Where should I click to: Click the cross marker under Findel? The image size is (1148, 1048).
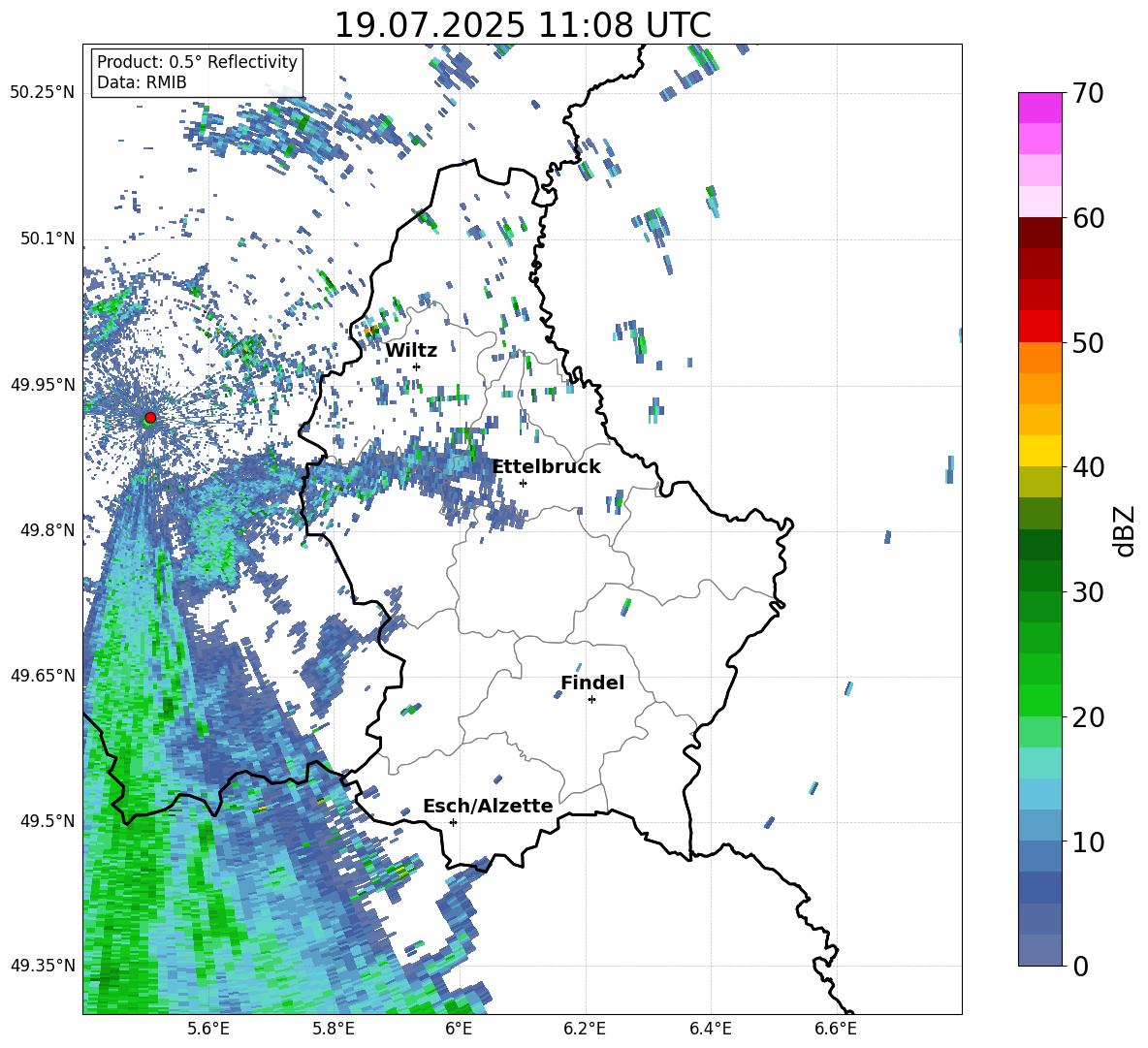click(x=591, y=700)
